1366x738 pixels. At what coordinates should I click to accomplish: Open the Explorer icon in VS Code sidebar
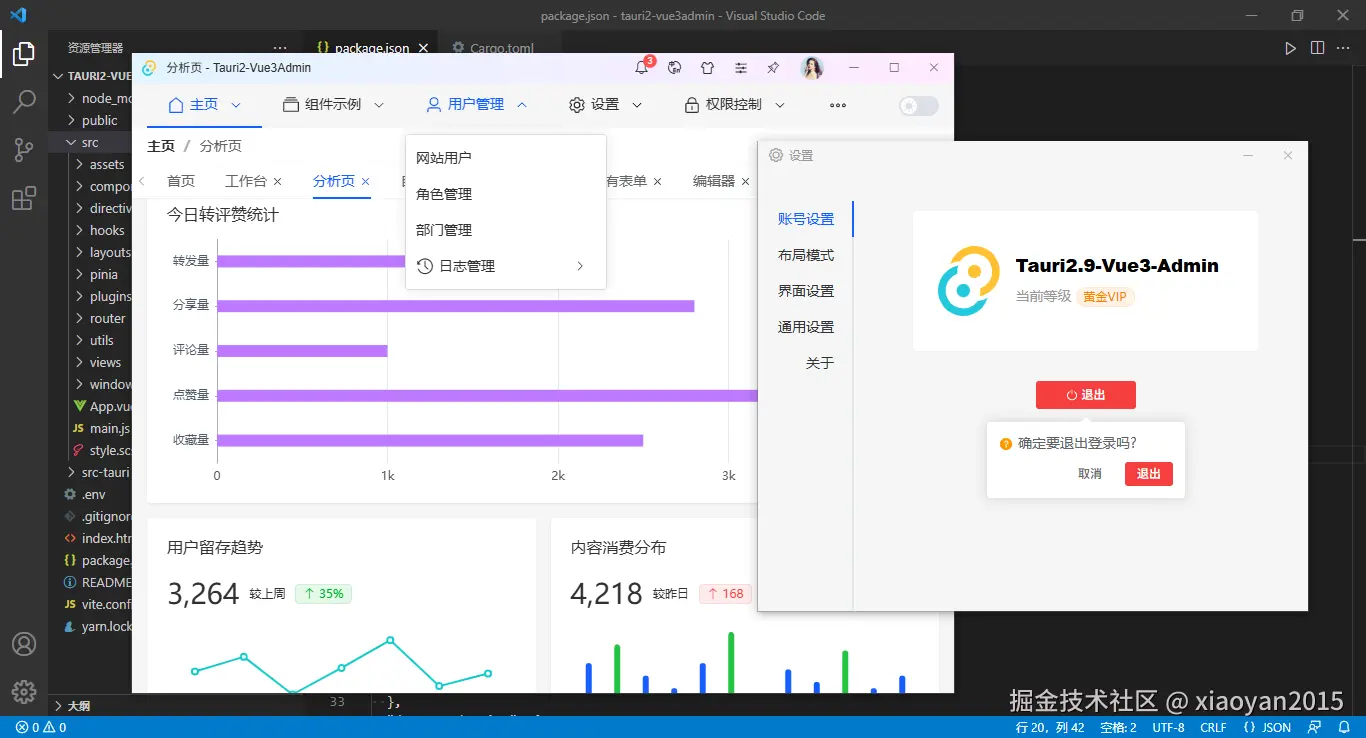click(x=24, y=55)
